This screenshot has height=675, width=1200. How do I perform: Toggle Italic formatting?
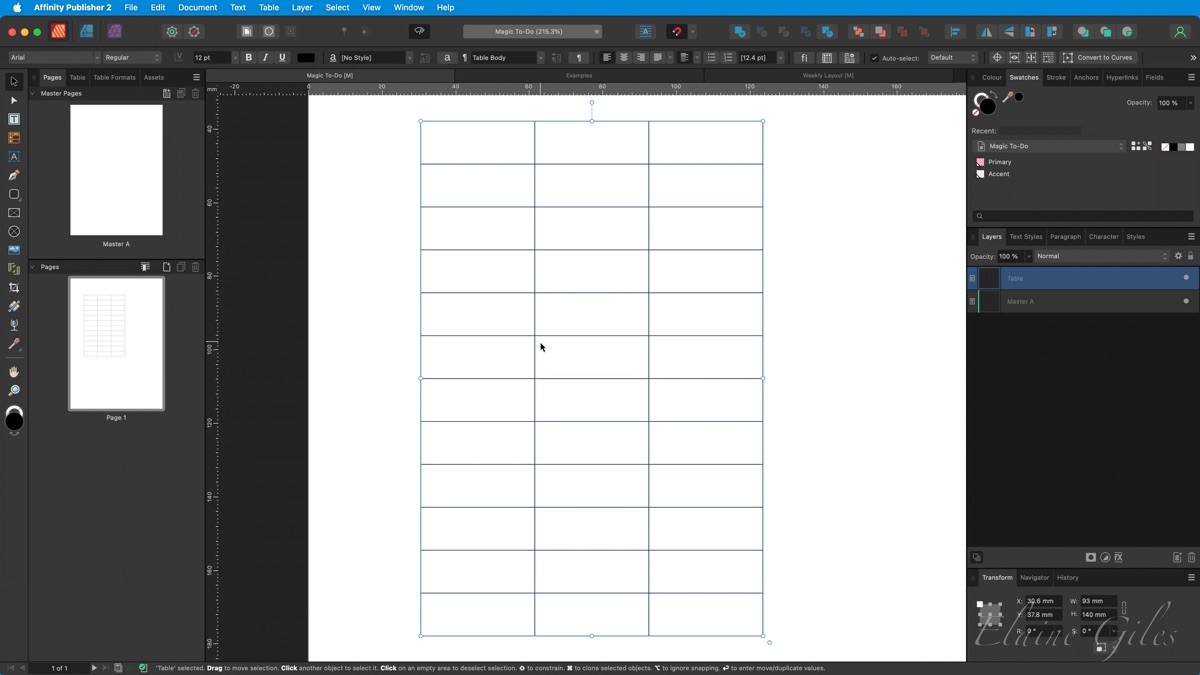click(265, 58)
